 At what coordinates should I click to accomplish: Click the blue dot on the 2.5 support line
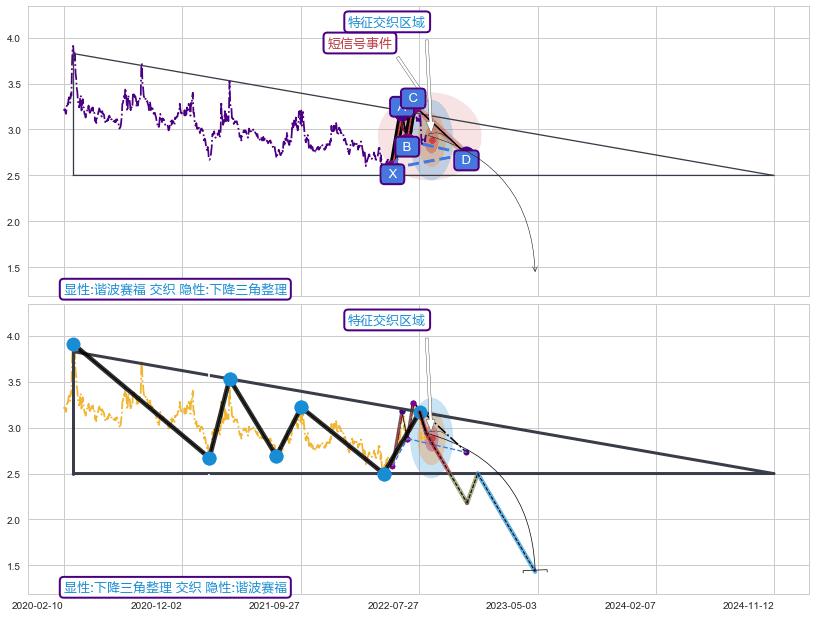coord(384,473)
